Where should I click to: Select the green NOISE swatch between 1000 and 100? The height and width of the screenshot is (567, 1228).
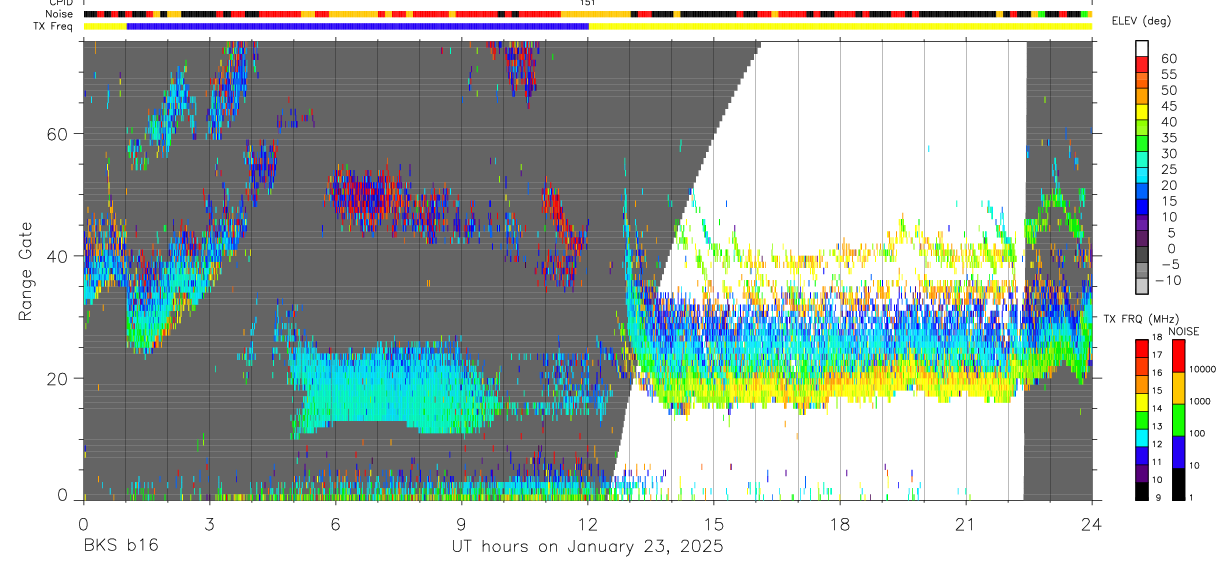[1177, 419]
